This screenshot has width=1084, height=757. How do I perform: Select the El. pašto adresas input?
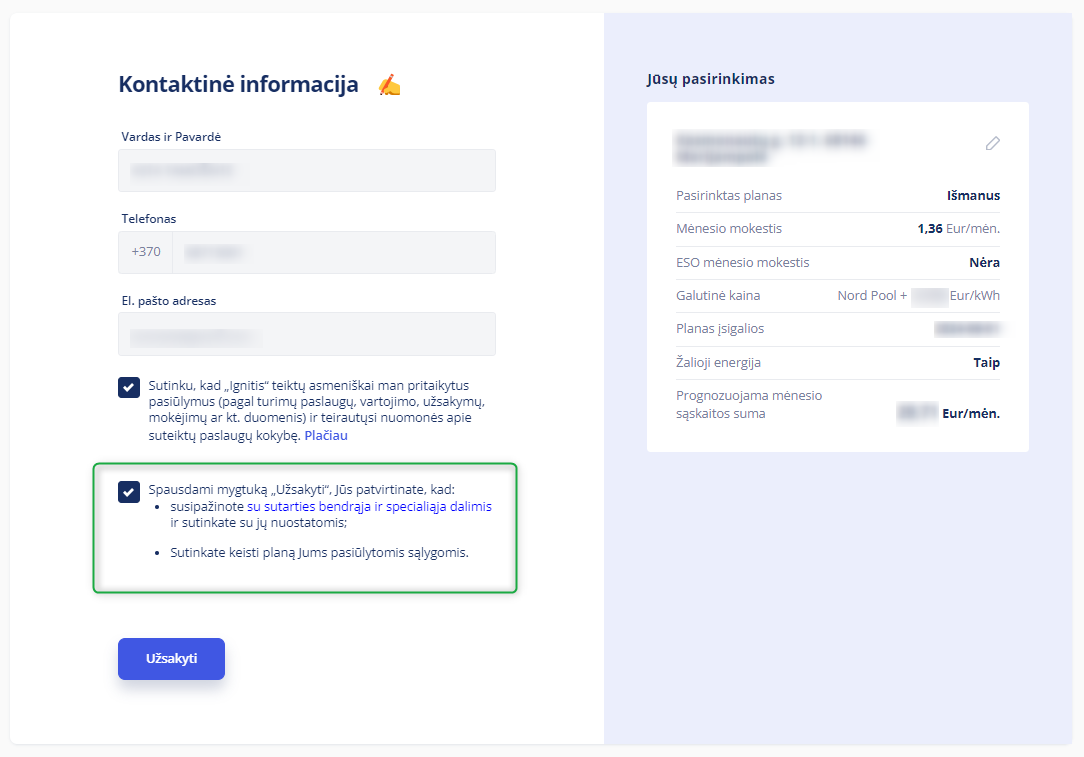point(307,334)
